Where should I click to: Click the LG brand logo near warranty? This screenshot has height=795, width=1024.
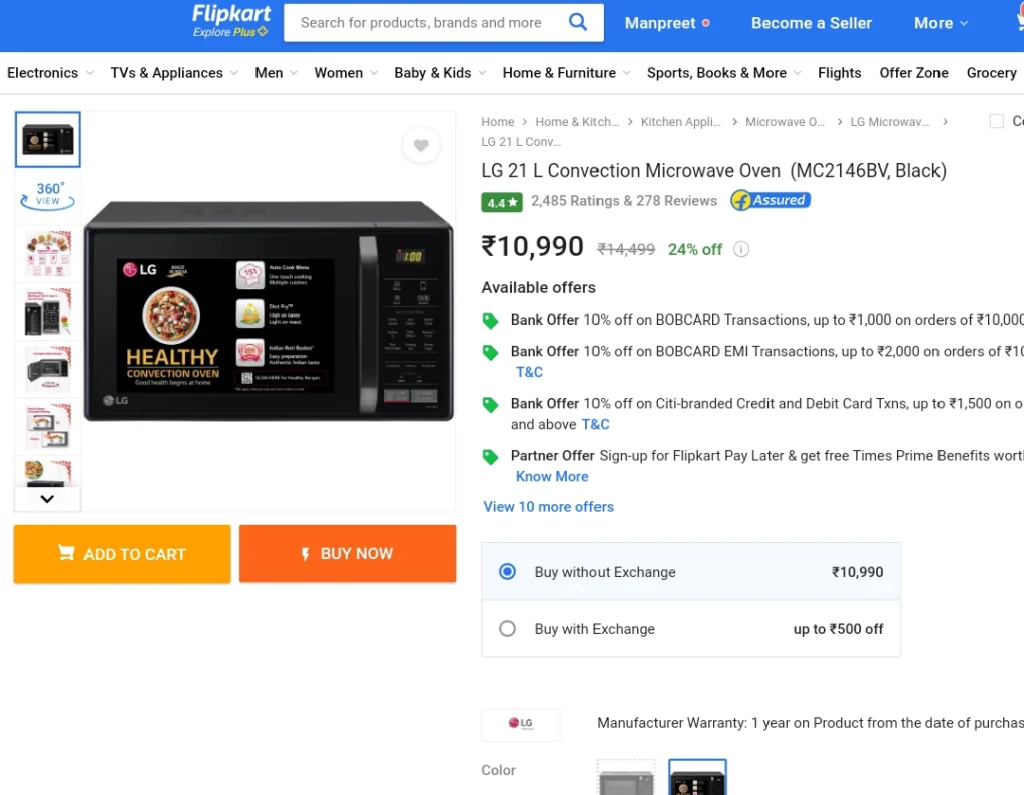click(x=520, y=724)
